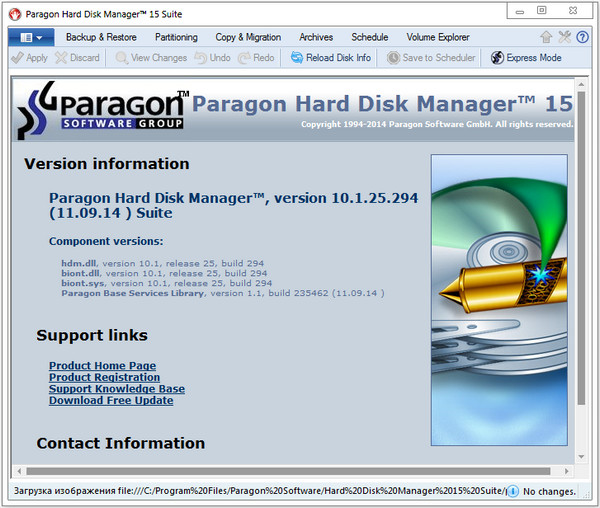
Task: Click the Redo arrow icon
Action: pyautogui.click(x=245, y=58)
